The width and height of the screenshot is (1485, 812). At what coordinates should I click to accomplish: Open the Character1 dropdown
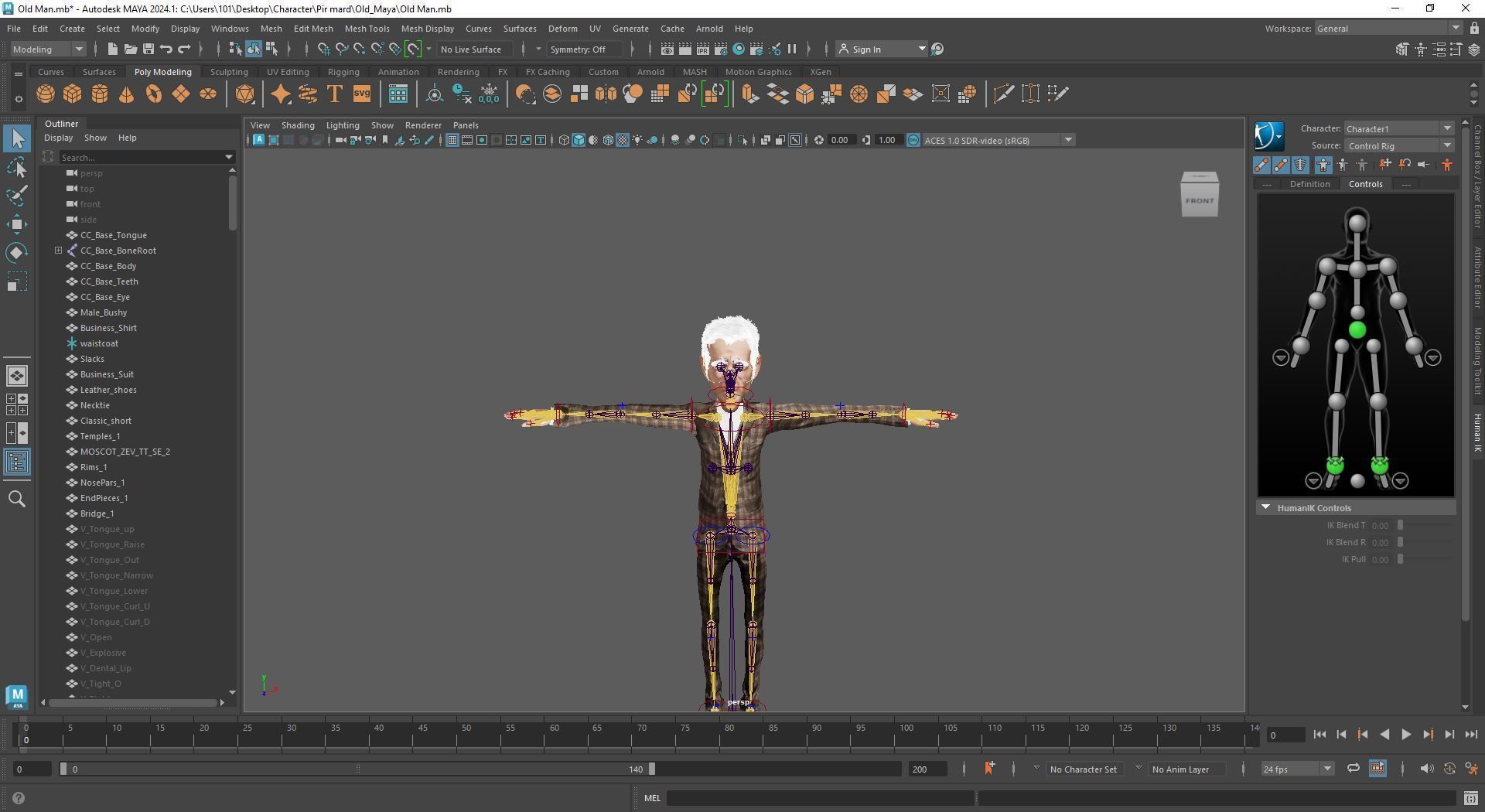coord(1398,128)
